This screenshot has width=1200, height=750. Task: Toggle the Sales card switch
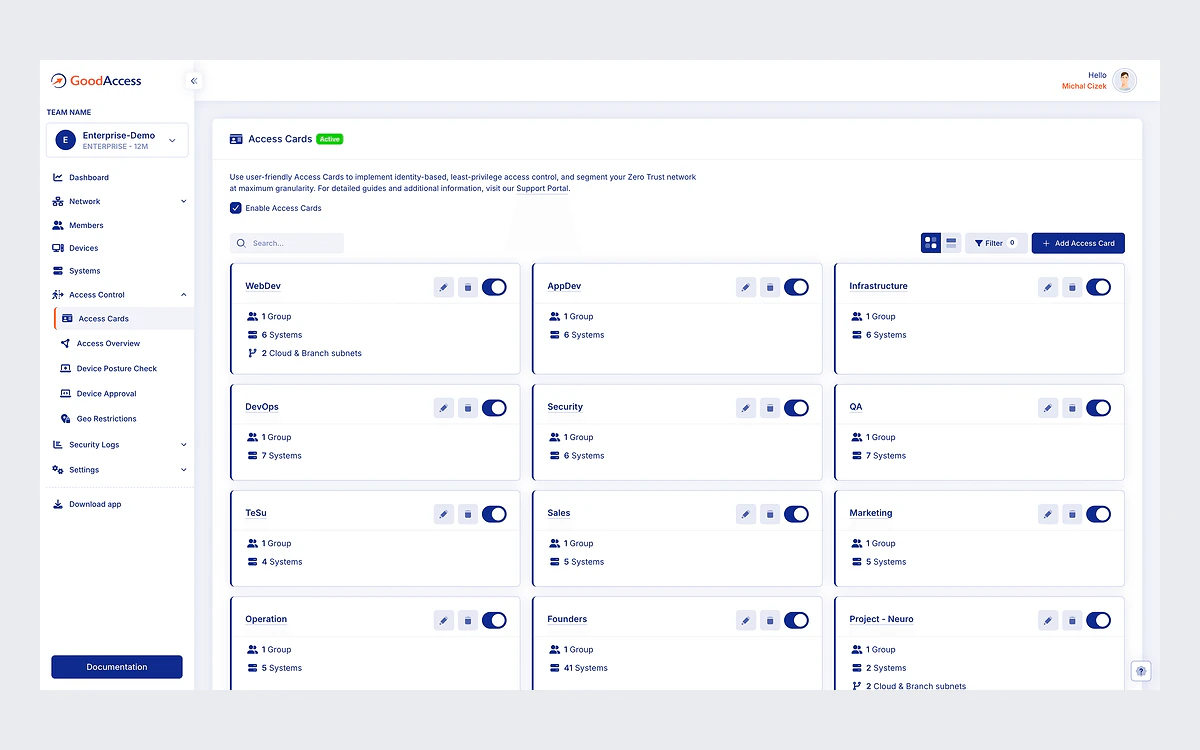796,514
